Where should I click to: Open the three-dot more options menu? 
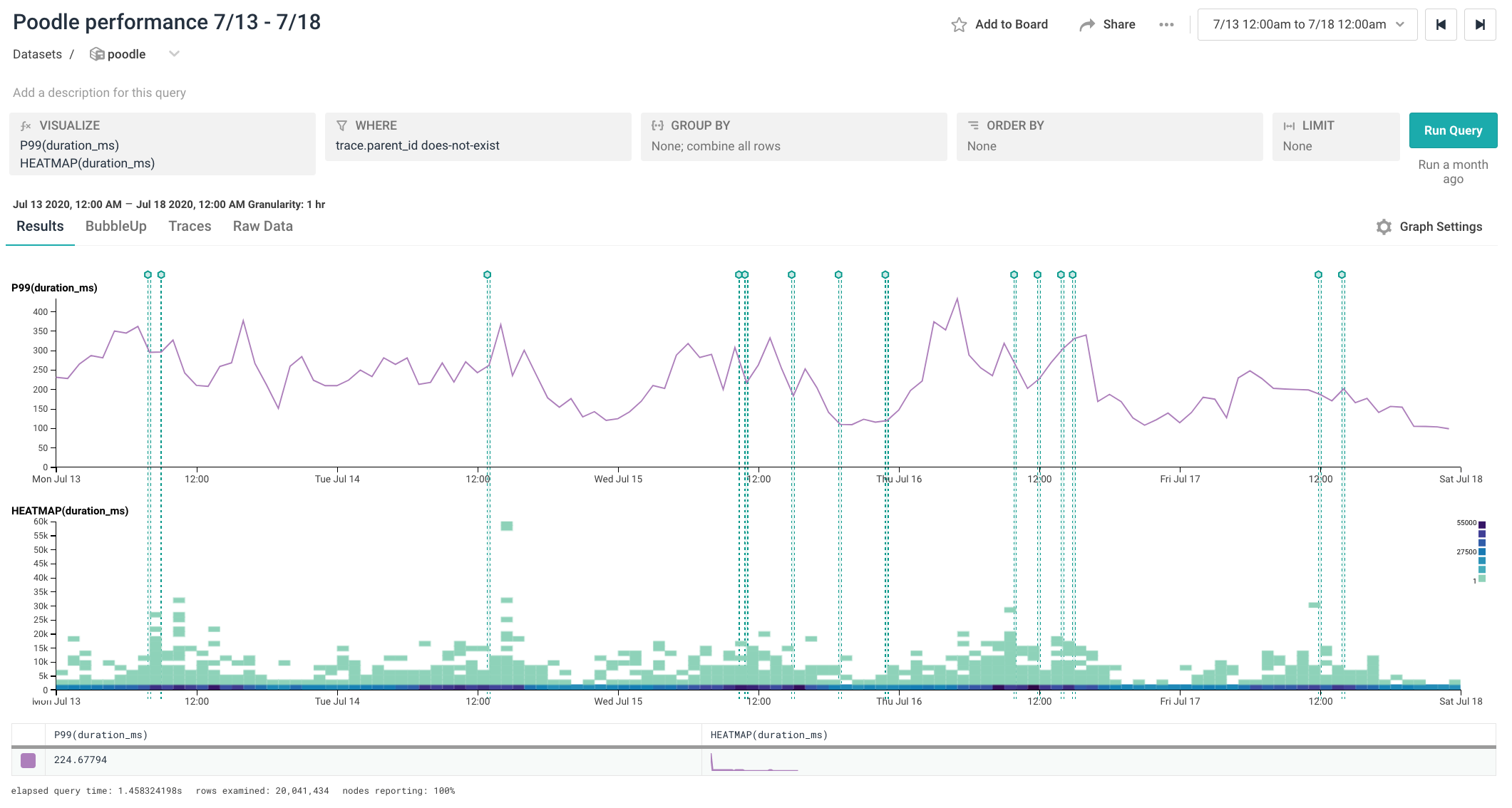click(1166, 25)
